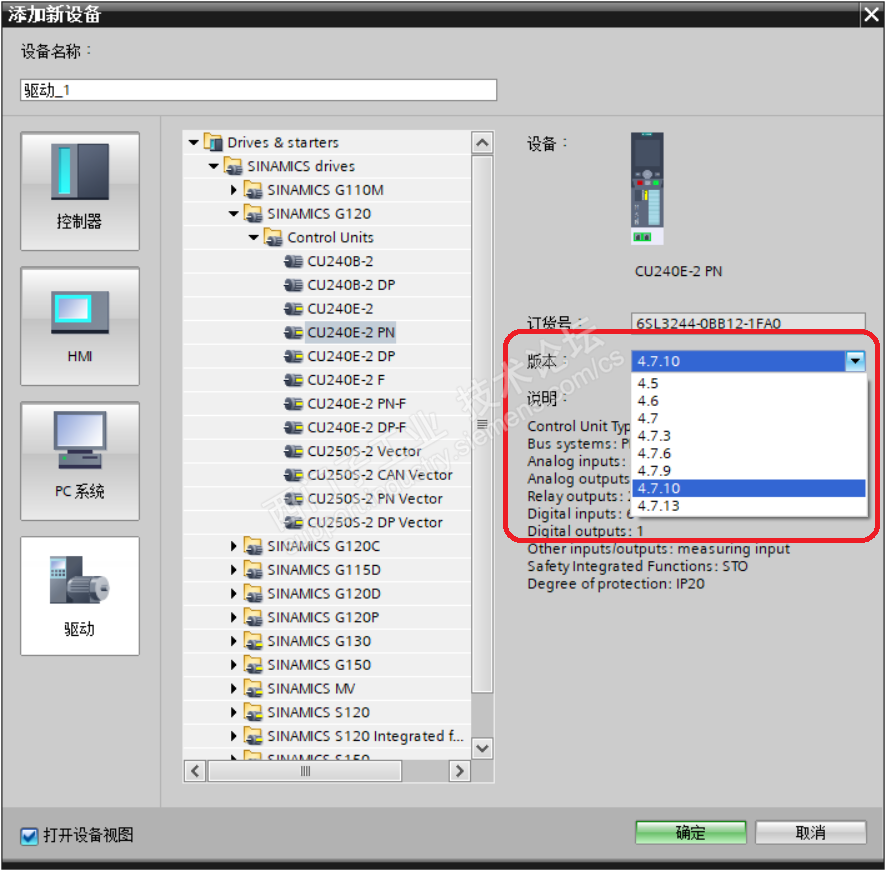Click the CU250S-2 CAN Vector unit icon
Image resolution: width=886 pixels, height=871 pixels.
[293, 475]
